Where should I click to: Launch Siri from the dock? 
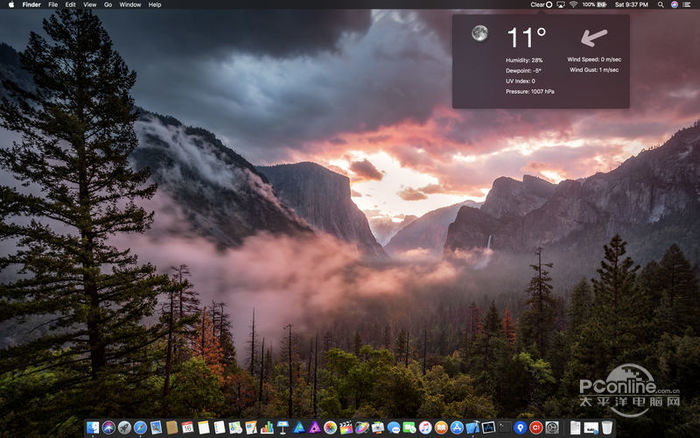tap(108, 427)
